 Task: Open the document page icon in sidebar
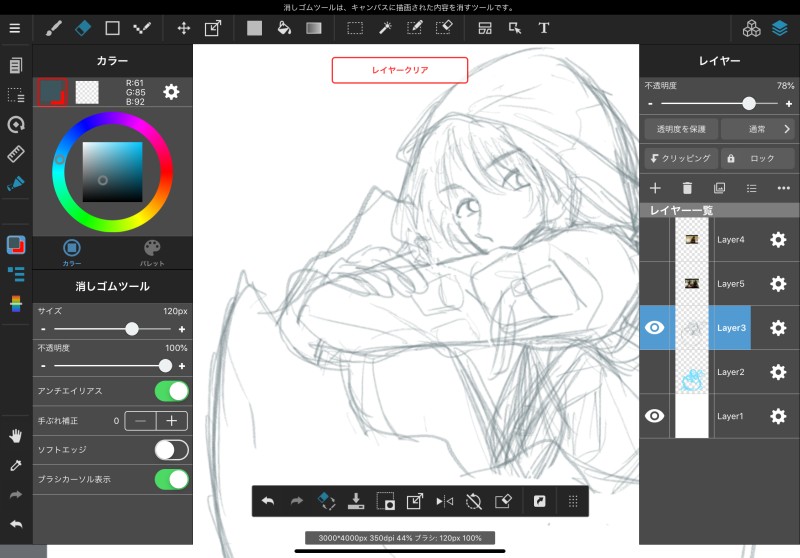16,65
